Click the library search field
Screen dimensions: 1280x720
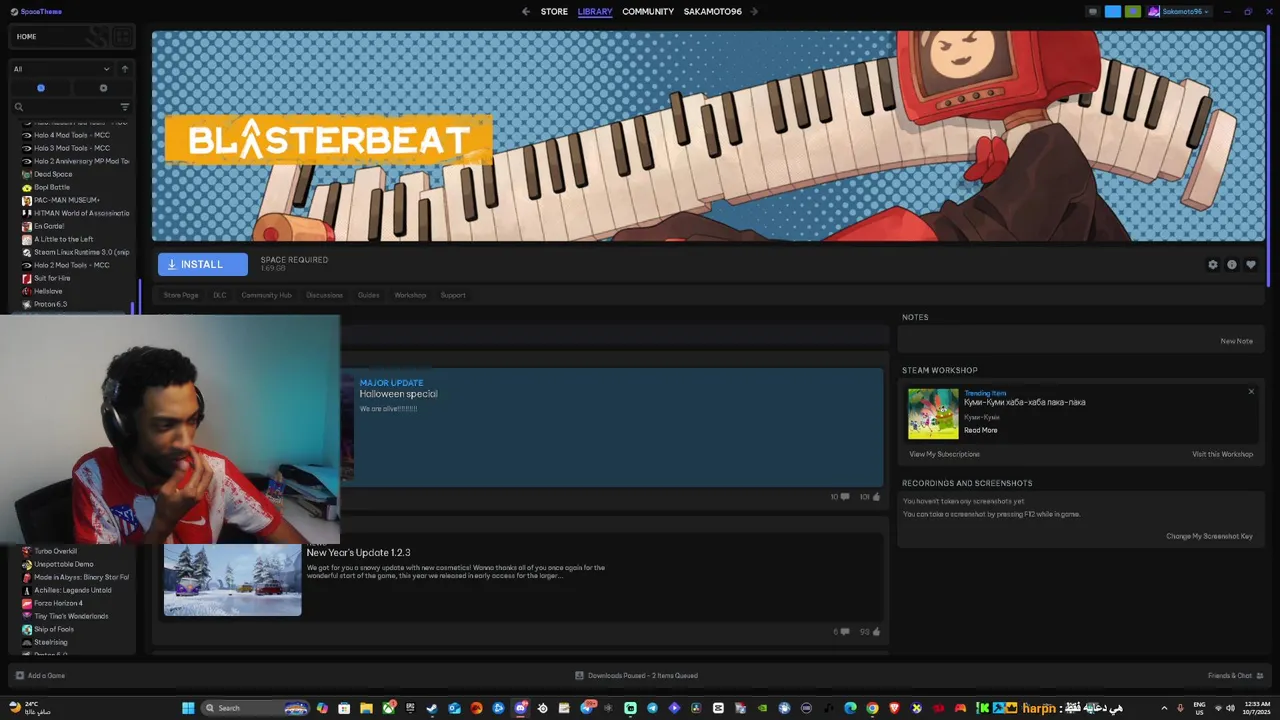point(65,107)
